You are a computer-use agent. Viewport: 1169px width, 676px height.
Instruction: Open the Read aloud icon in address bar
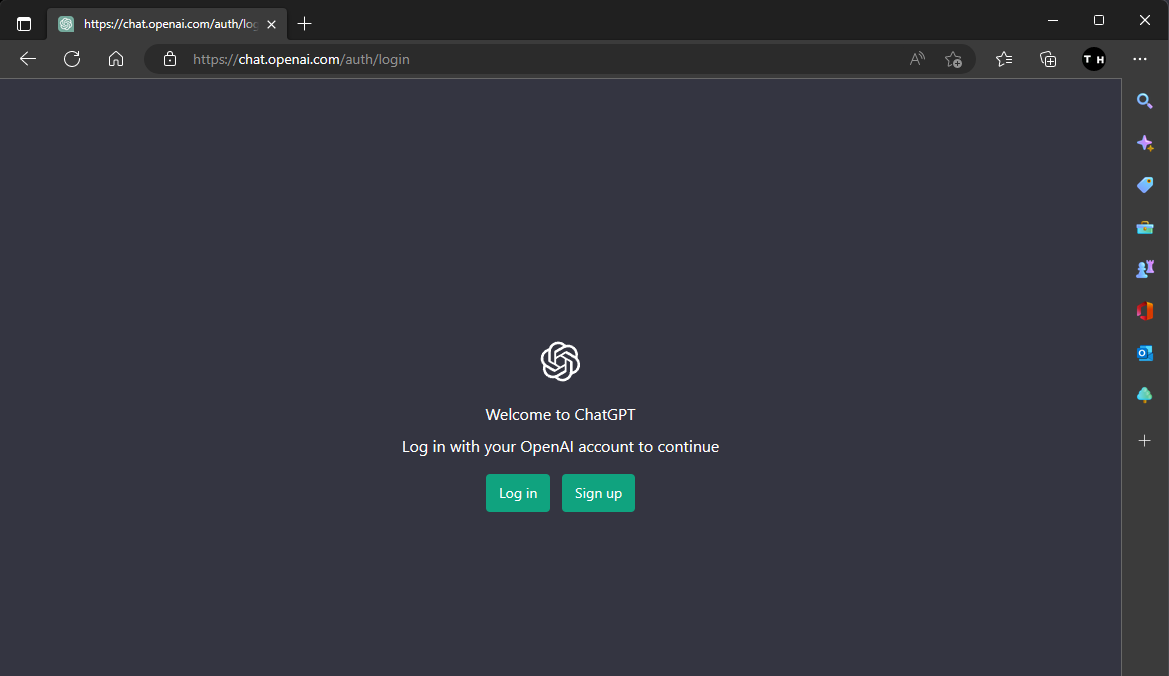click(917, 59)
